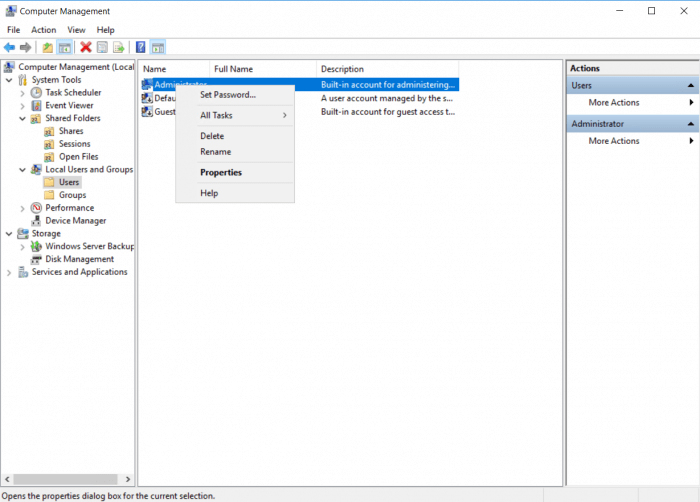
Task: Select the Guest user account icon
Action: [147, 112]
